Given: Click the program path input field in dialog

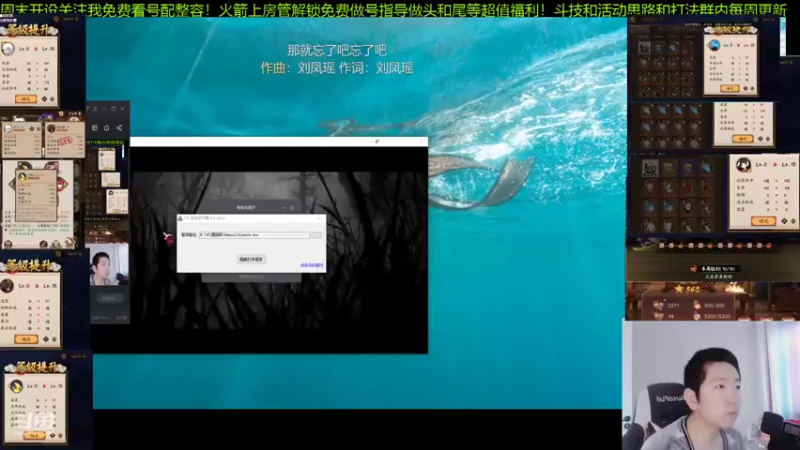Looking at the screenshot, I should click(254, 235).
